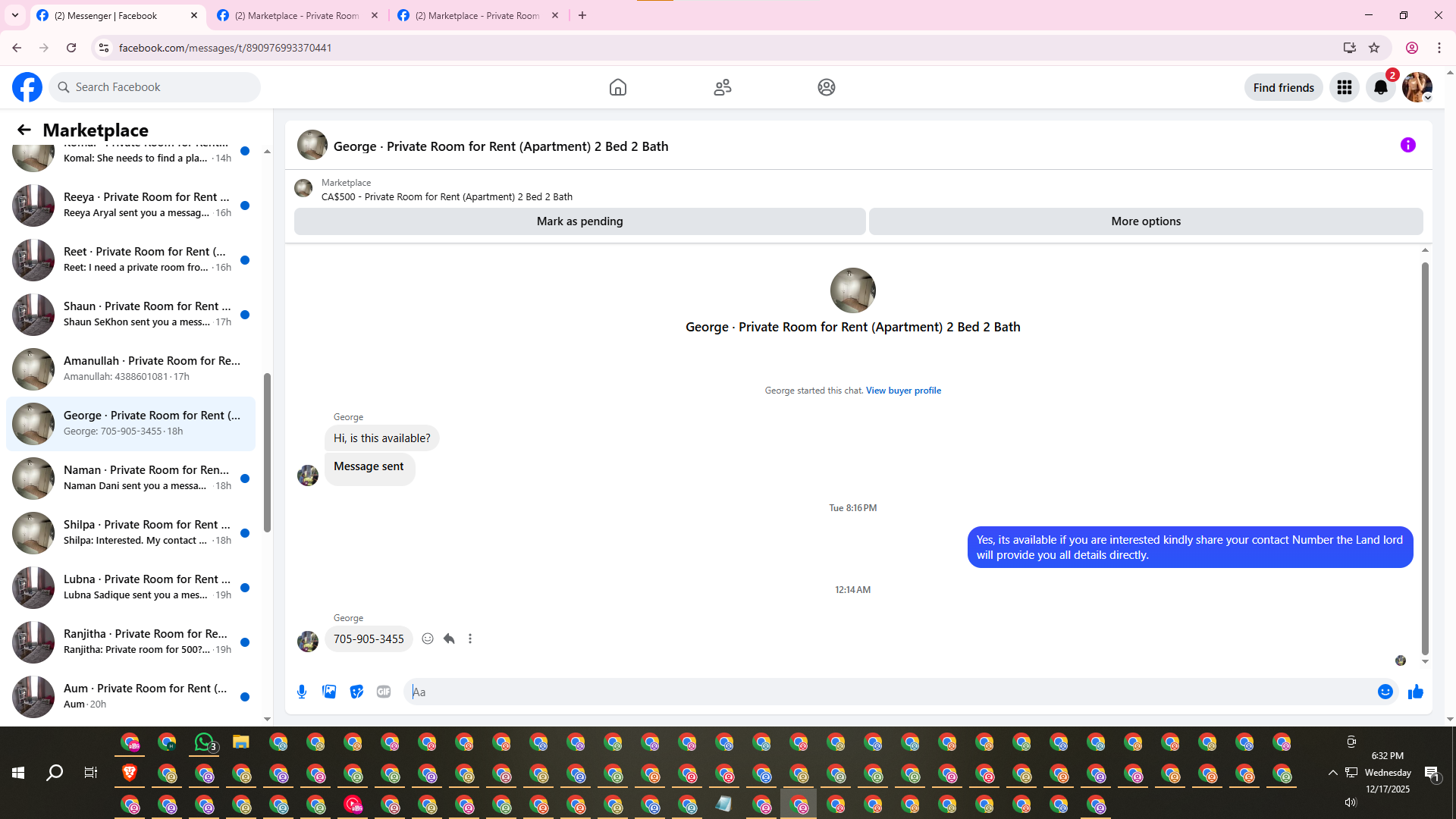
Task: Go to Facebook Home tab
Action: point(617,87)
